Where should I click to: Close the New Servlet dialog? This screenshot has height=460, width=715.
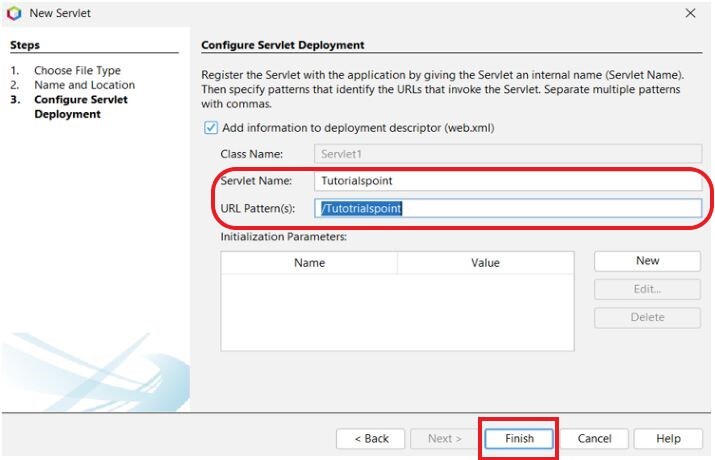[690, 13]
